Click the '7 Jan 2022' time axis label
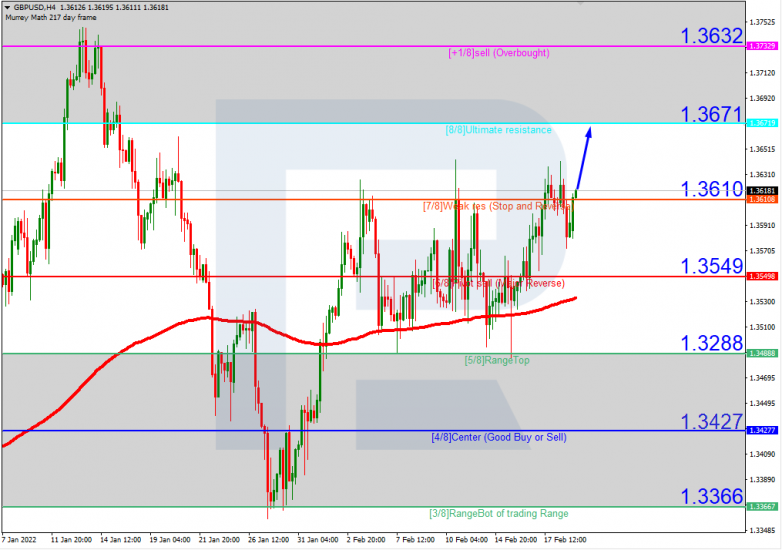782x550 pixels. pyautogui.click(x=19, y=540)
